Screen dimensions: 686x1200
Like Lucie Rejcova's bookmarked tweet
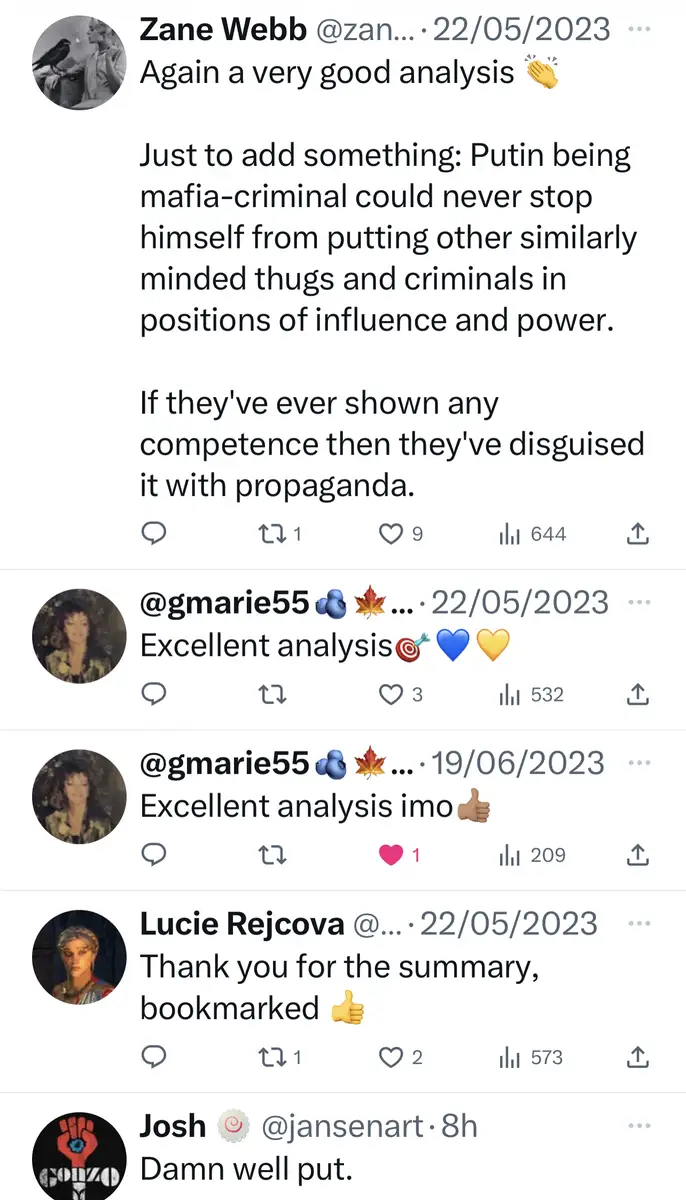point(391,1057)
